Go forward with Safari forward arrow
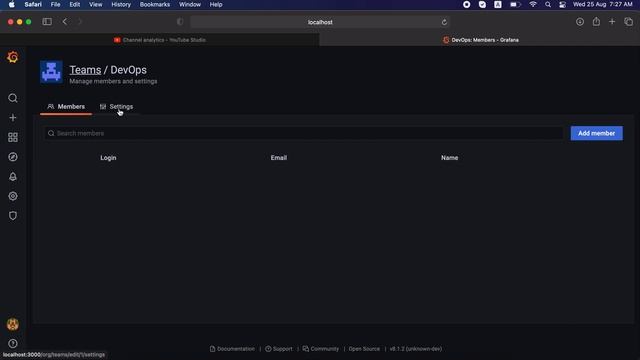This screenshot has width=640, height=360. (80, 22)
